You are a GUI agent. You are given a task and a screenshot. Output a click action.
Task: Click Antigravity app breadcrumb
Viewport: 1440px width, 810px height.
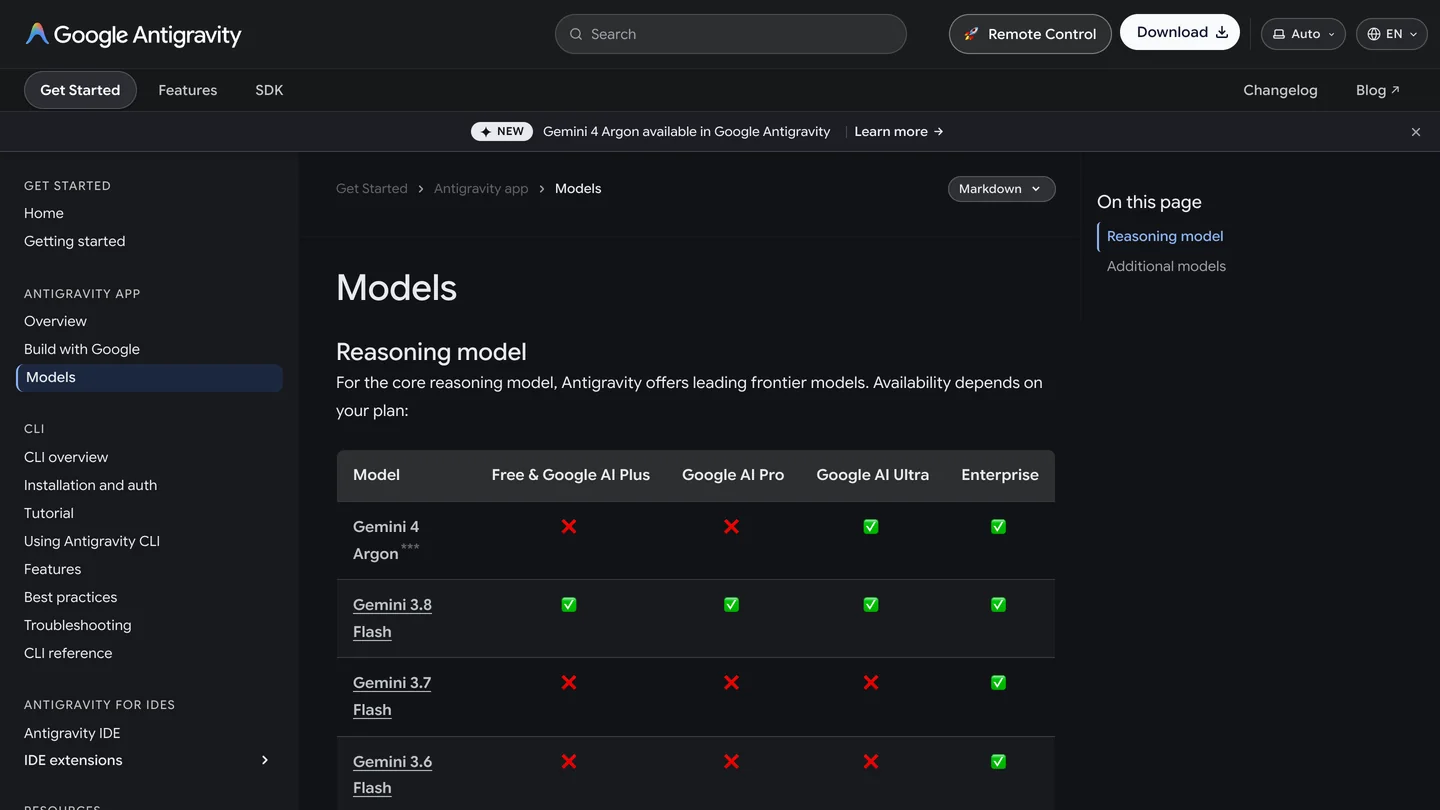click(x=481, y=189)
